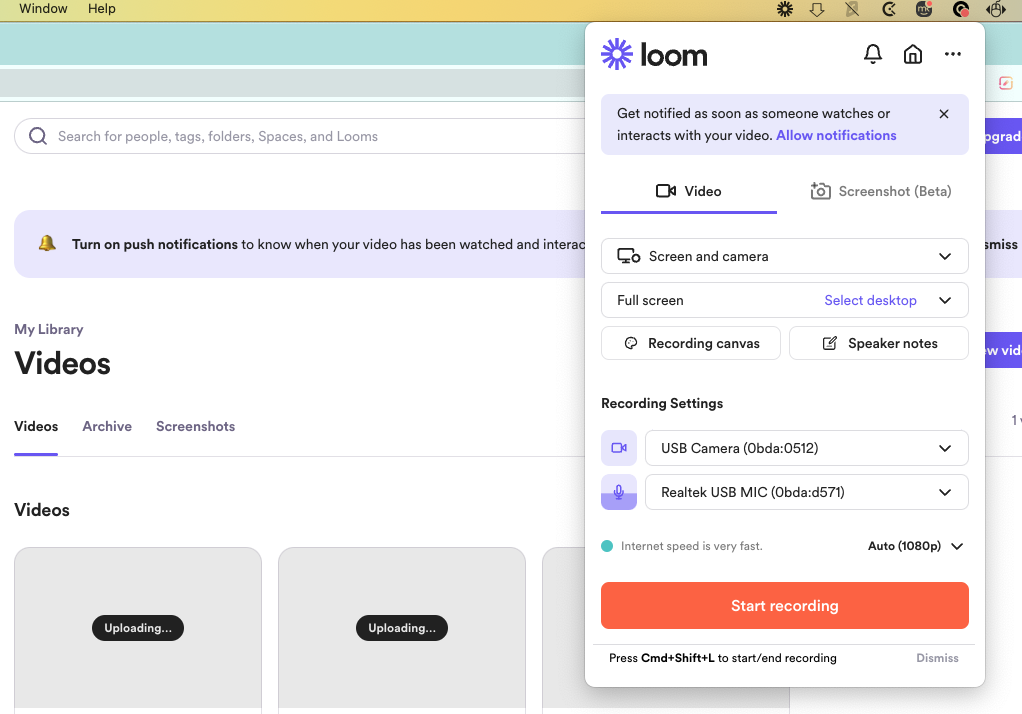This screenshot has height=714, width=1022.
Task: Click the Allow notifications link
Action: [x=836, y=136]
